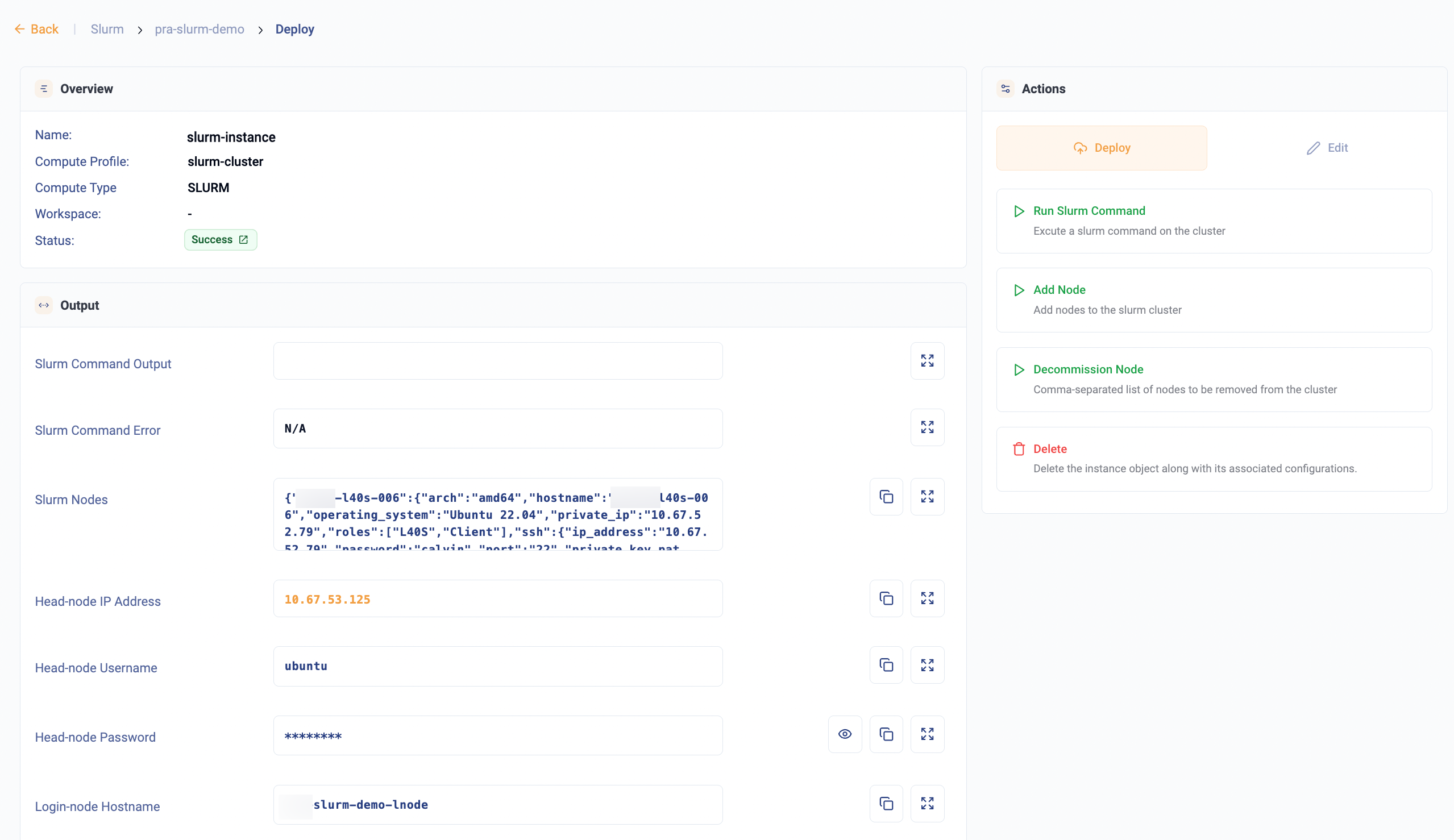Image resolution: width=1454 pixels, height=840 pixels.
Task: Select the Decommission Node action
Action: click(x=1087, y=369)
